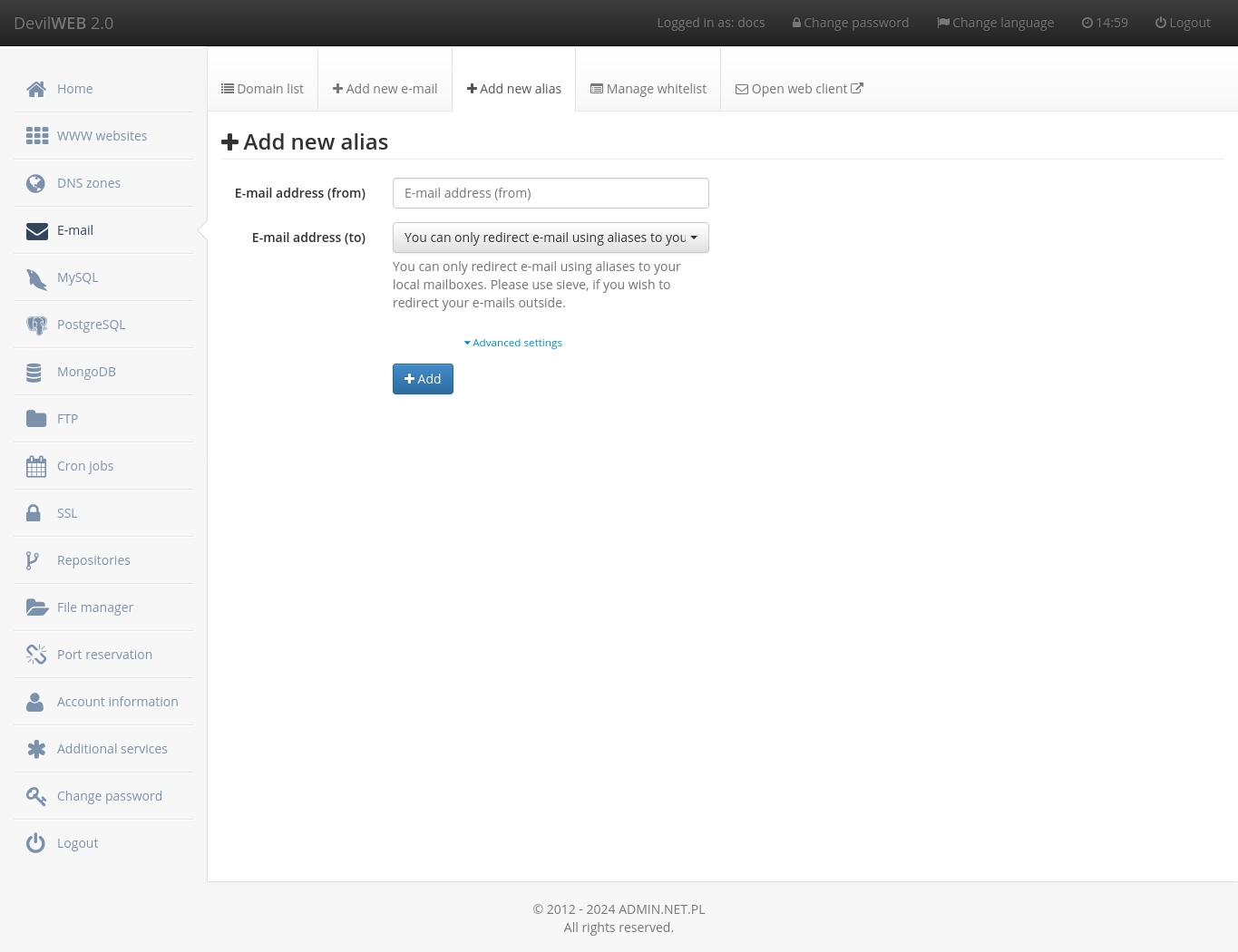Select the WWW websites sidebar icon
Viewport: 1238px width, 952px height.
[x=36, y=135]
